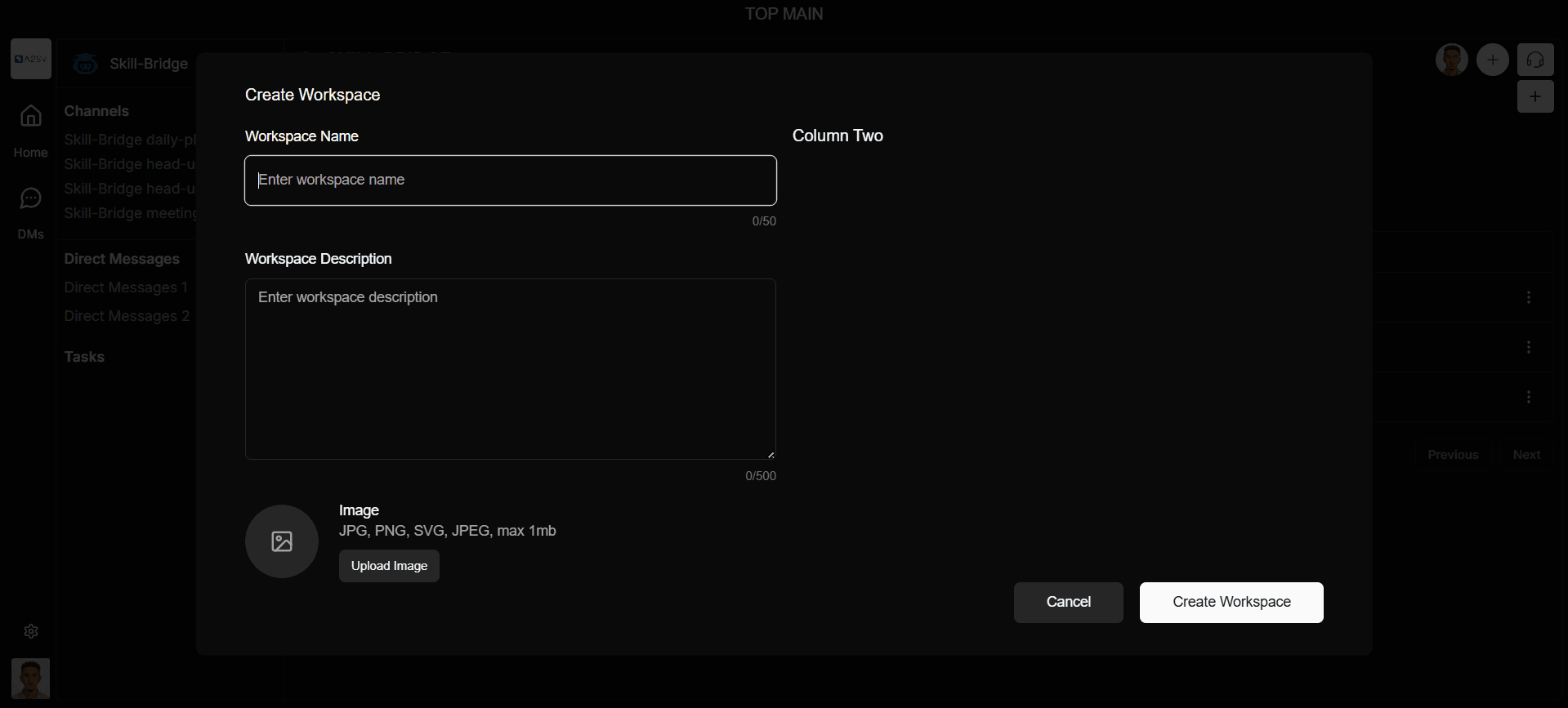The width and height of the screenshot is (1568, 708).
Task: Click the 0/50 name character counter
Action: pyautogui.click(x=764, y=221)
